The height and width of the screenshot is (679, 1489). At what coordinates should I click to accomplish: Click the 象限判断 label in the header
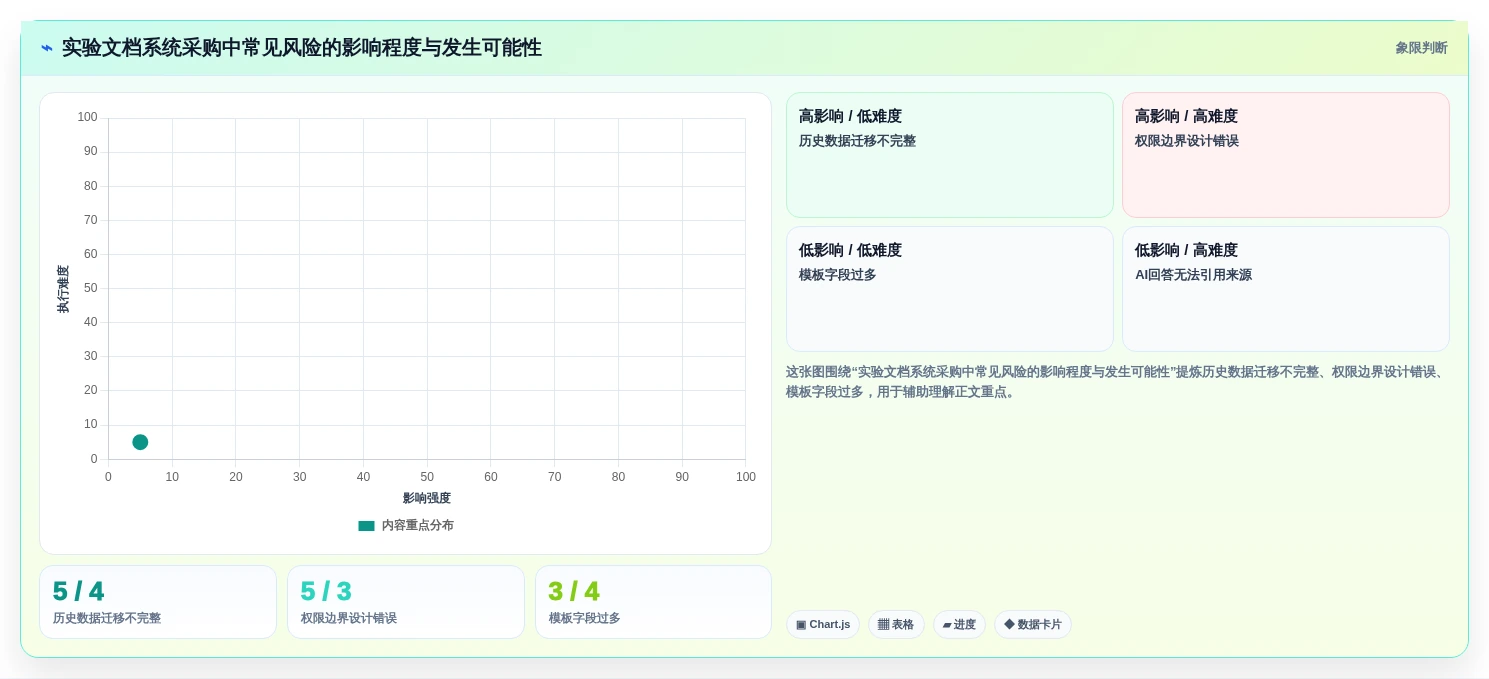point(1421,48)
